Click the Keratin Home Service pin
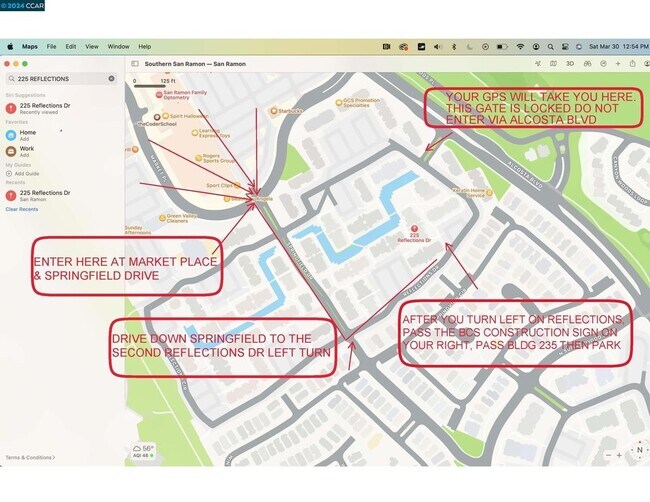Screen dimensions: 650x502 (x=489, y=192)
